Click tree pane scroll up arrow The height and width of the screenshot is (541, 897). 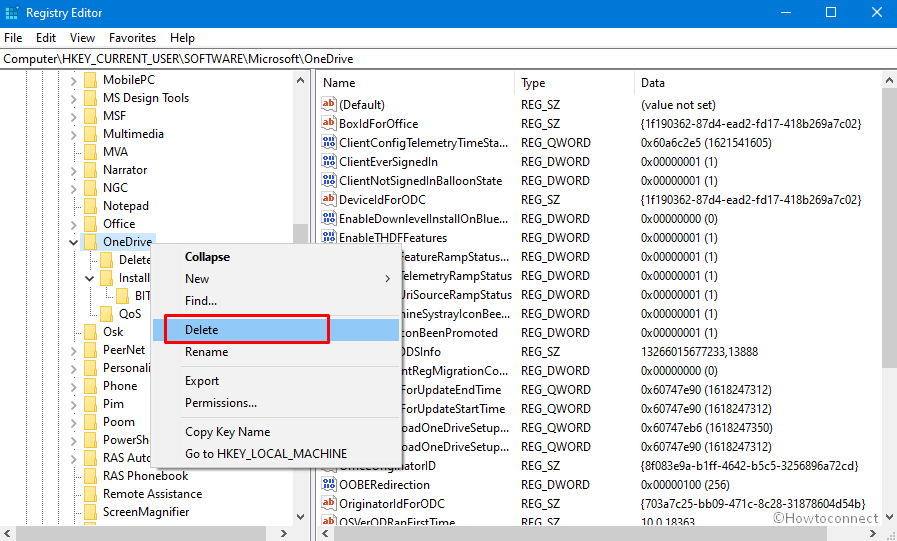pyautogui.click(x=301, y=81)
